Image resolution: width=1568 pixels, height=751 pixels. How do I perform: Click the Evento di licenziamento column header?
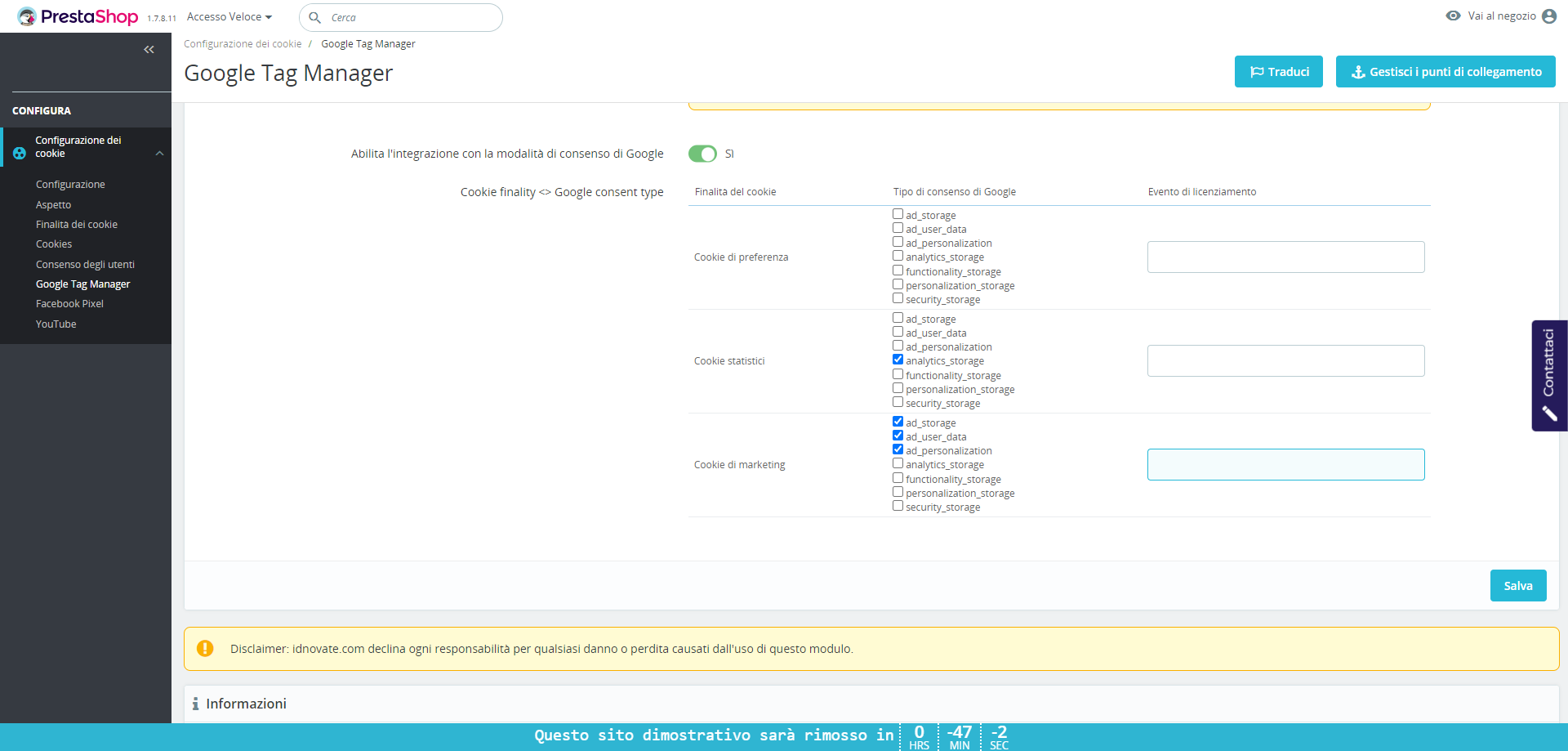pyautogui.click(x=1201, y=192)
